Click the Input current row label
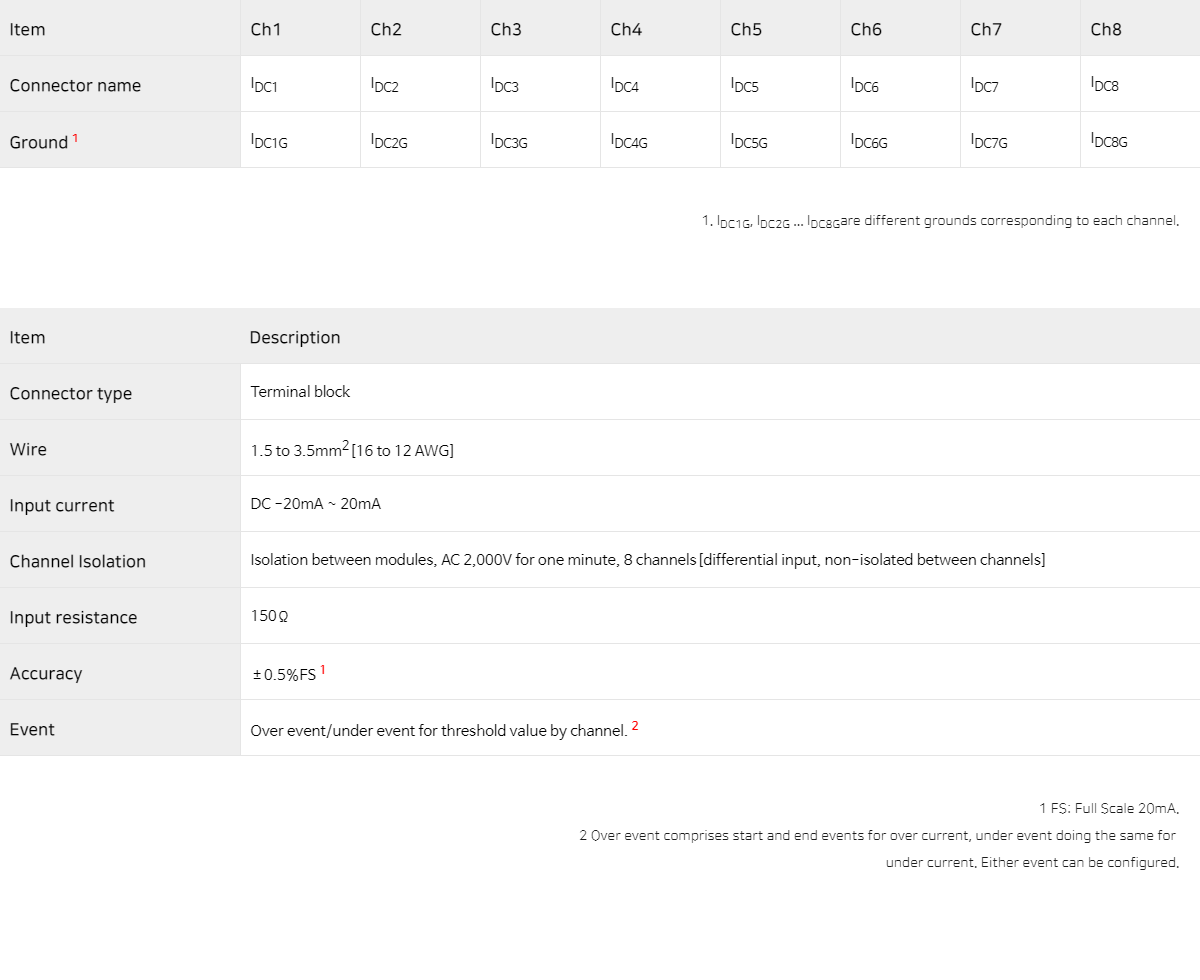The height and width of the screenshot is (980, 1200). coord(62,505)
